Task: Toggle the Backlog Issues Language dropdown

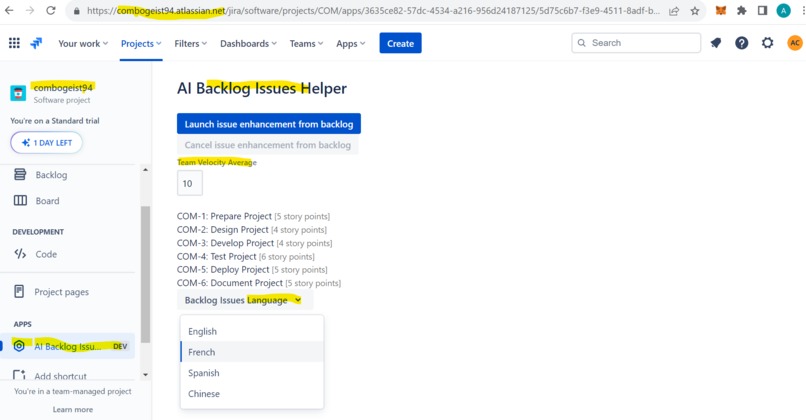Action: [245, 300]
